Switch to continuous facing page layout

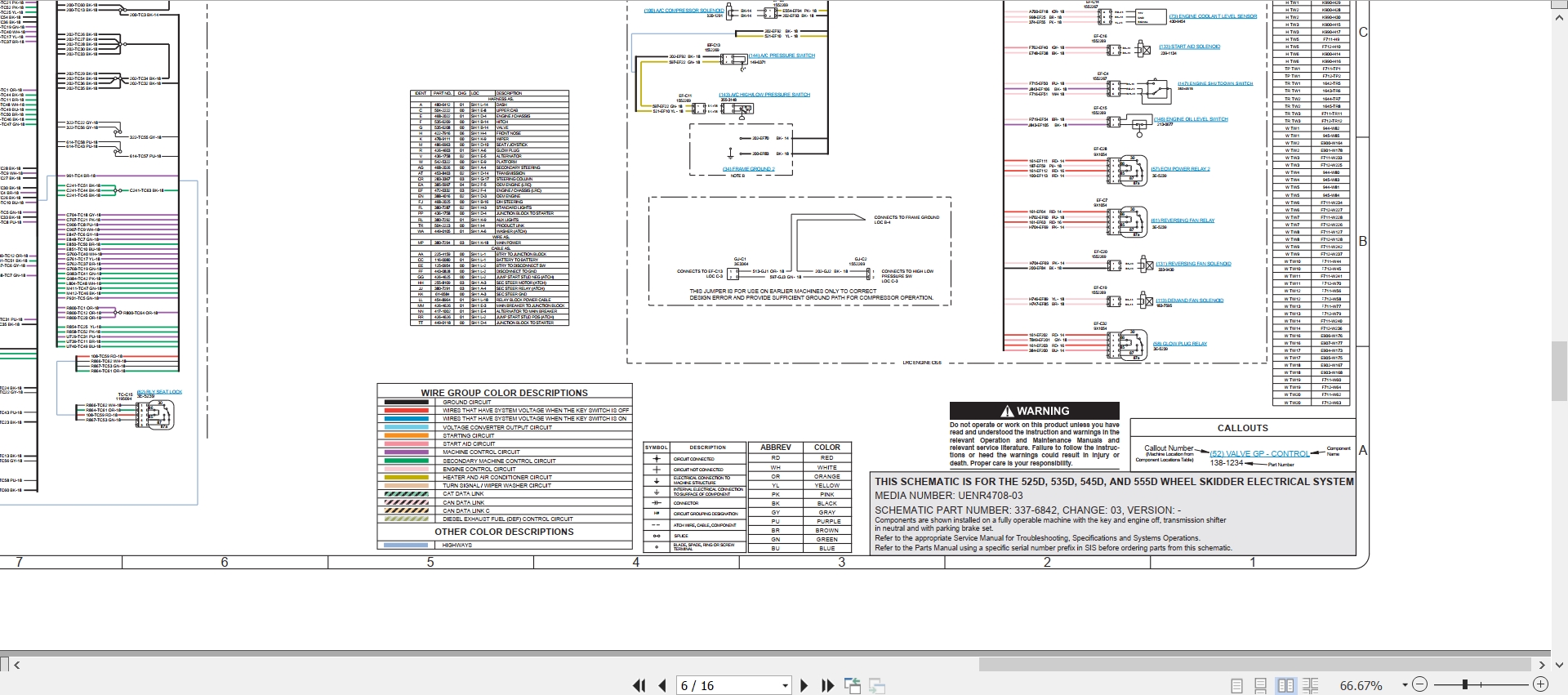pos(1310,686)
